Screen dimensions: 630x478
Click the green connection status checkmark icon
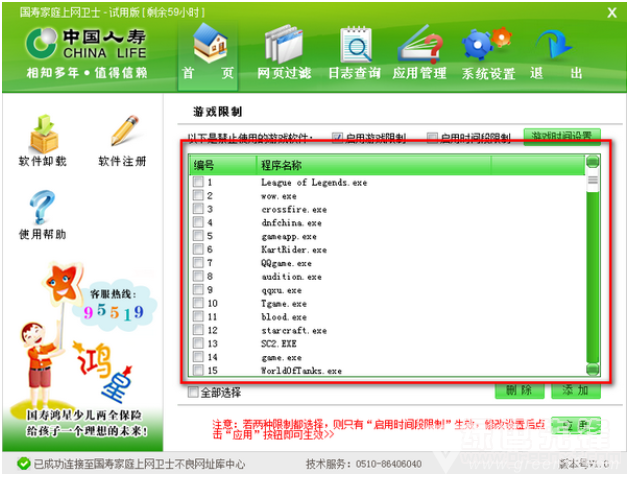click(x=24, y=464)
